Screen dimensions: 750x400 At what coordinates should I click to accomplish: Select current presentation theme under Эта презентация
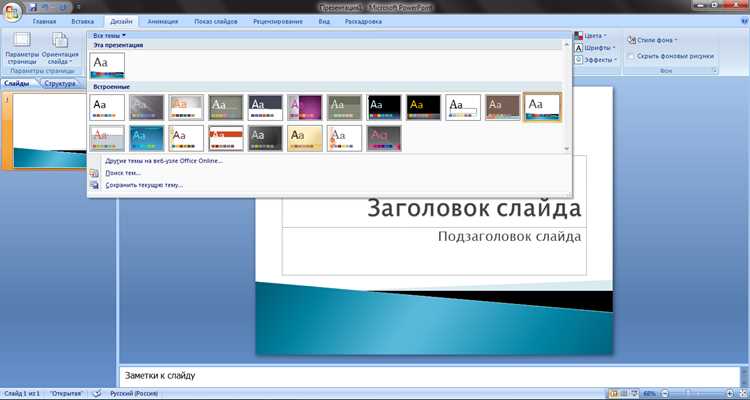tap(107, 66)
